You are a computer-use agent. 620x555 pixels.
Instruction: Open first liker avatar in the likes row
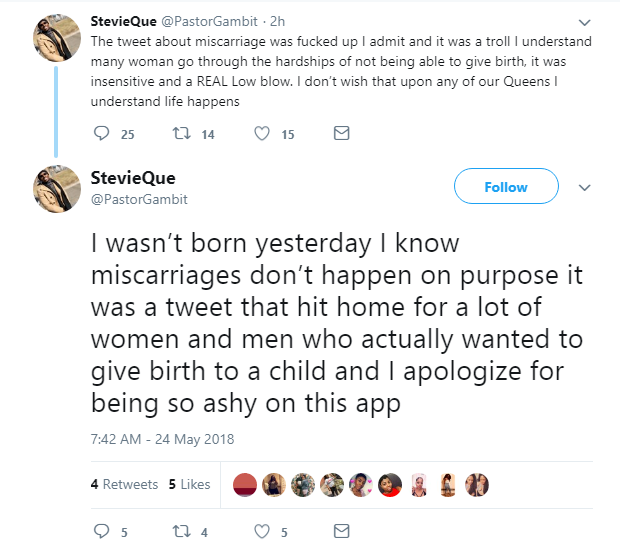(x=246, y=484)
